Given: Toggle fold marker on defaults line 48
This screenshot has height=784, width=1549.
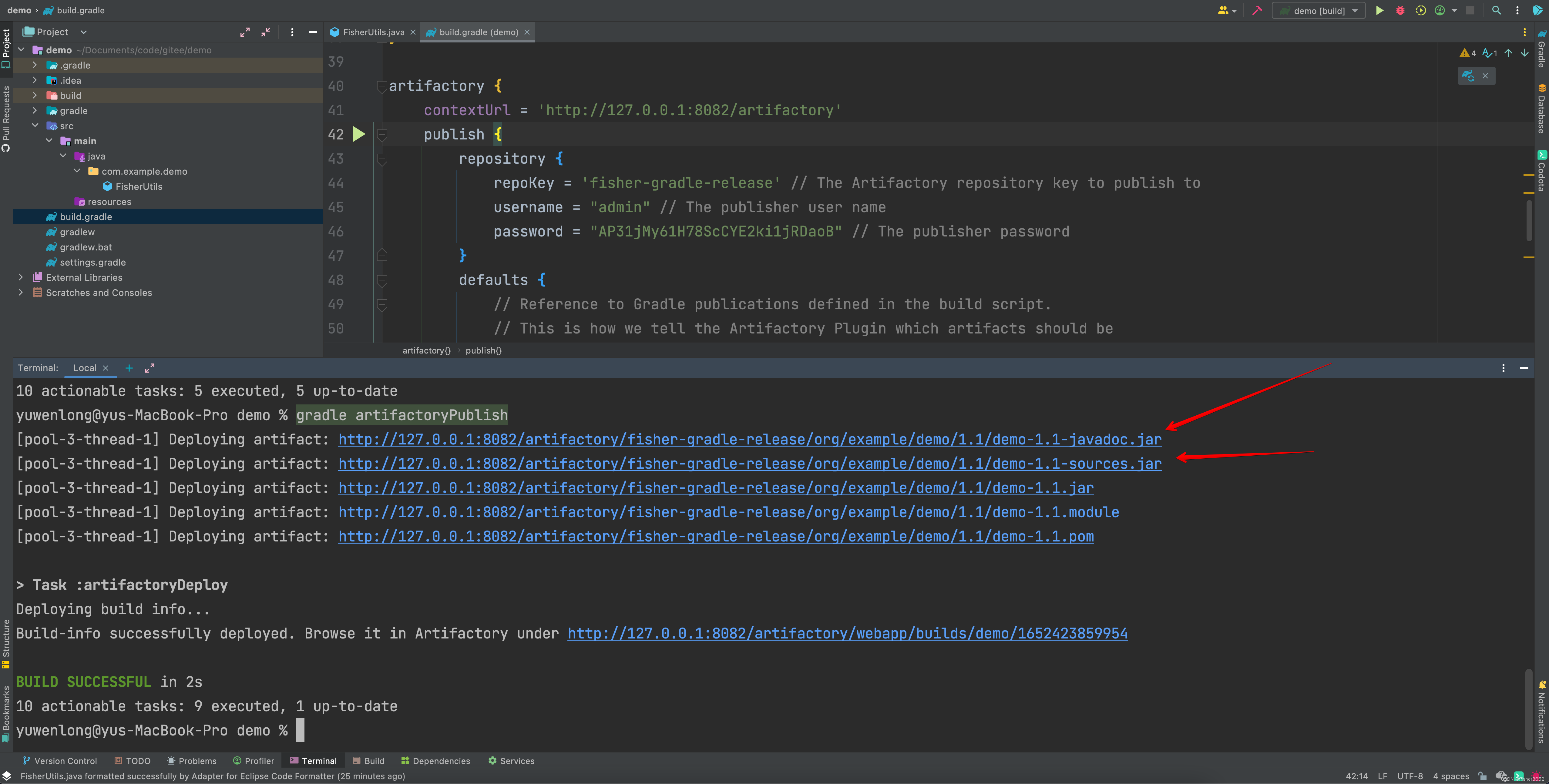Looking at the screenshot, I should (381, 280).
